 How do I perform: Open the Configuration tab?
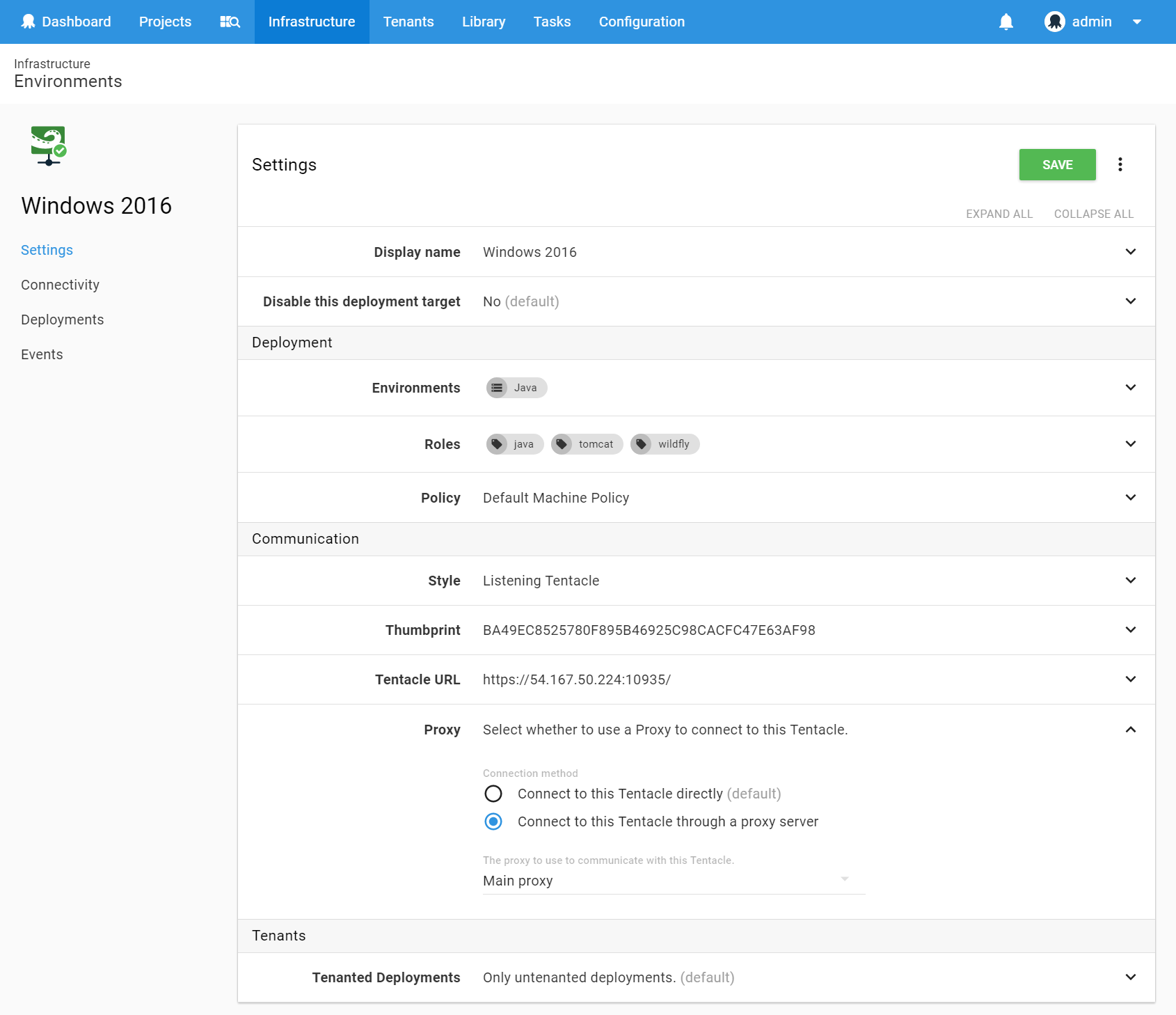tap(642, 22)
